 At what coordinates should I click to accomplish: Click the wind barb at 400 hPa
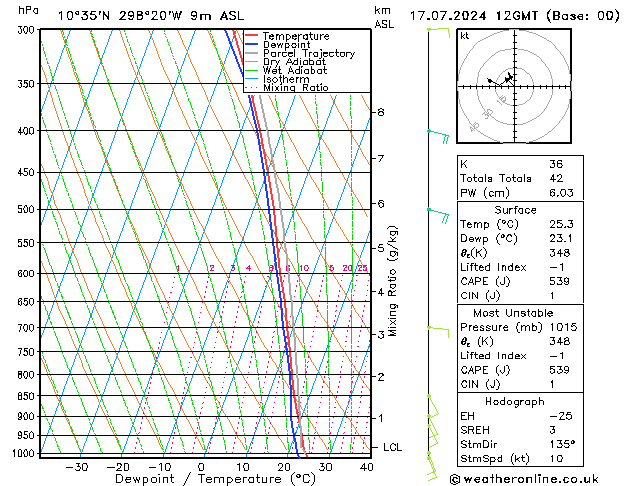436,131
